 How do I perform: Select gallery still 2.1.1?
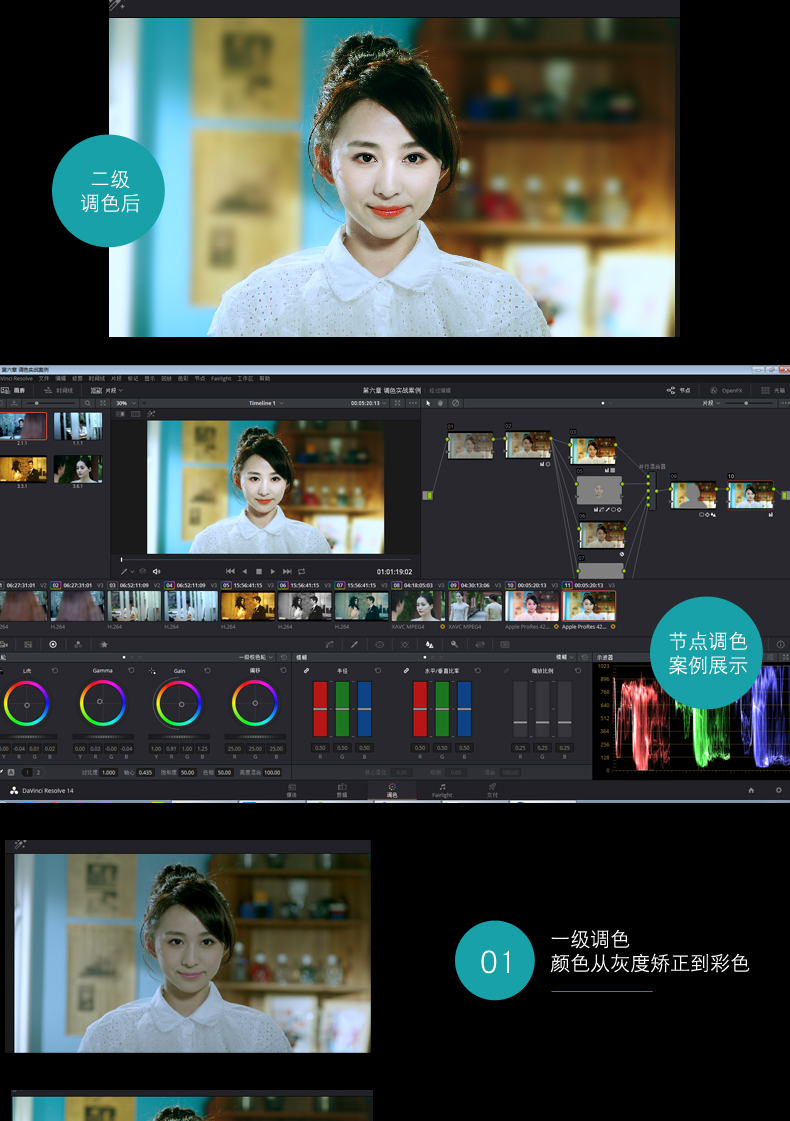(x=23, y=425)
